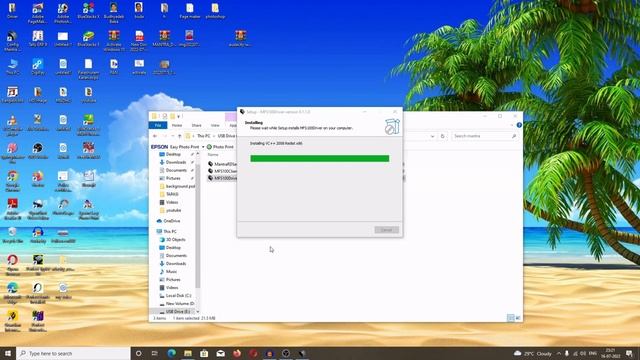Viewport: 640px width, 360px height.
Task: Open the Home ribbon tab in File Explorer
Action: 177,125
